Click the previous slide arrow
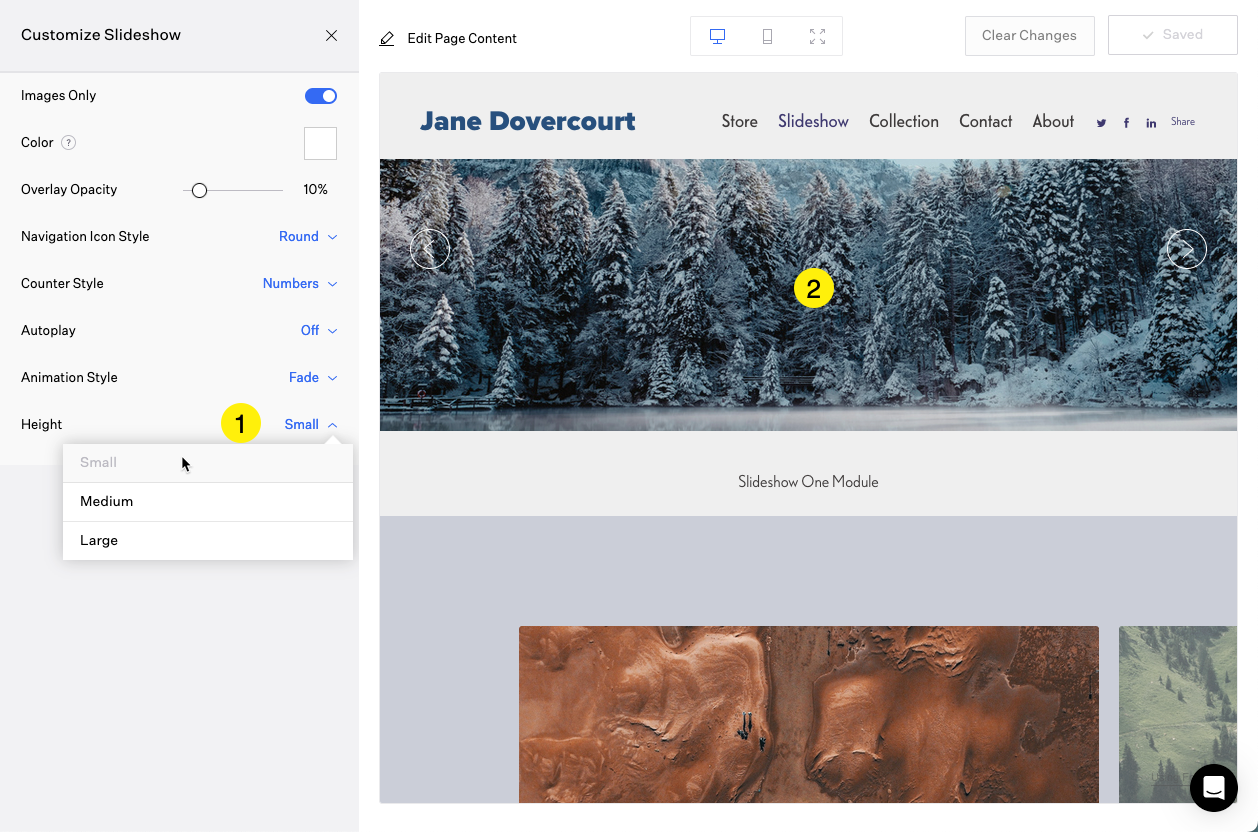Screen dimensions: 1258x832 click(x=430, y=249)
